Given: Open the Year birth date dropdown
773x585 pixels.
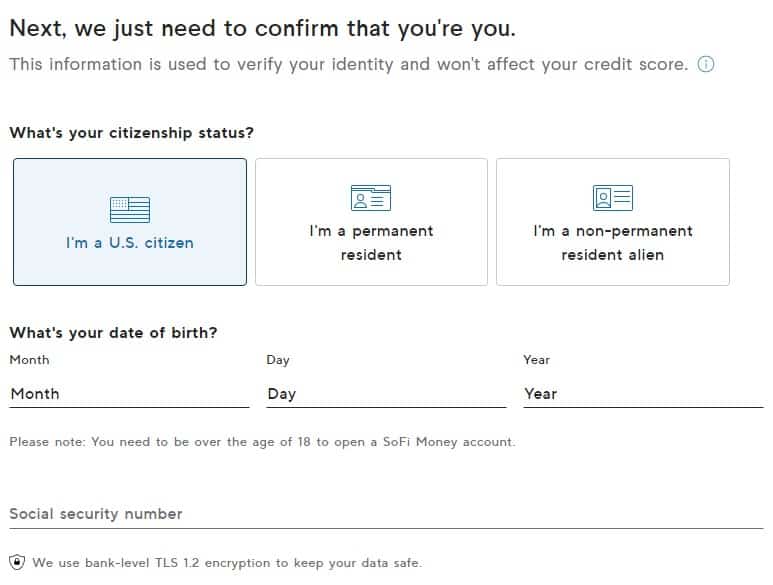Looking at the screenshot, I should pos(643,394).
